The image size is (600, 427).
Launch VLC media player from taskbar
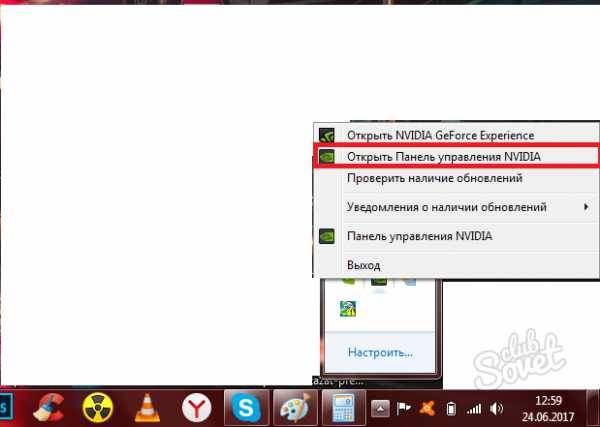148,407
